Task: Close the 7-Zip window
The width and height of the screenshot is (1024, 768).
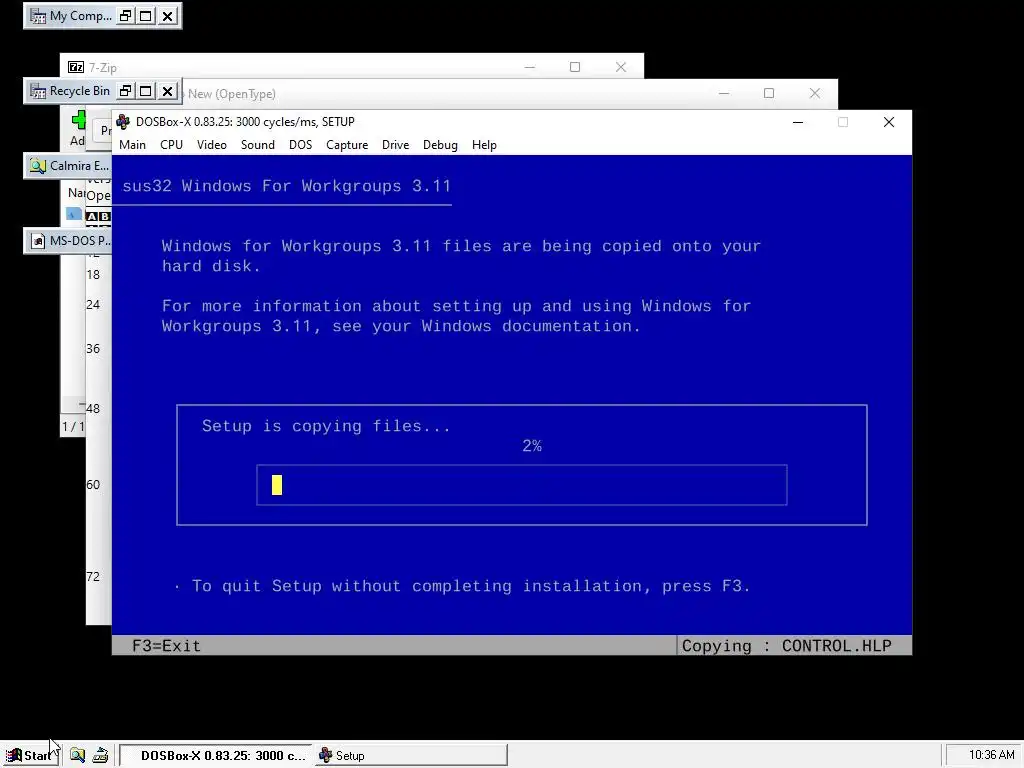Action: click(620, 67)
